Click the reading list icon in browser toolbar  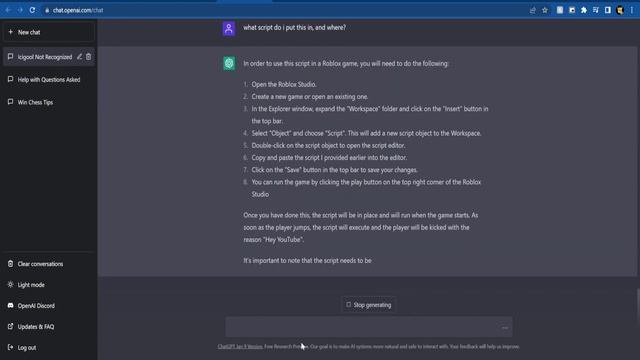pyautogui.click(x=596, y=10)
